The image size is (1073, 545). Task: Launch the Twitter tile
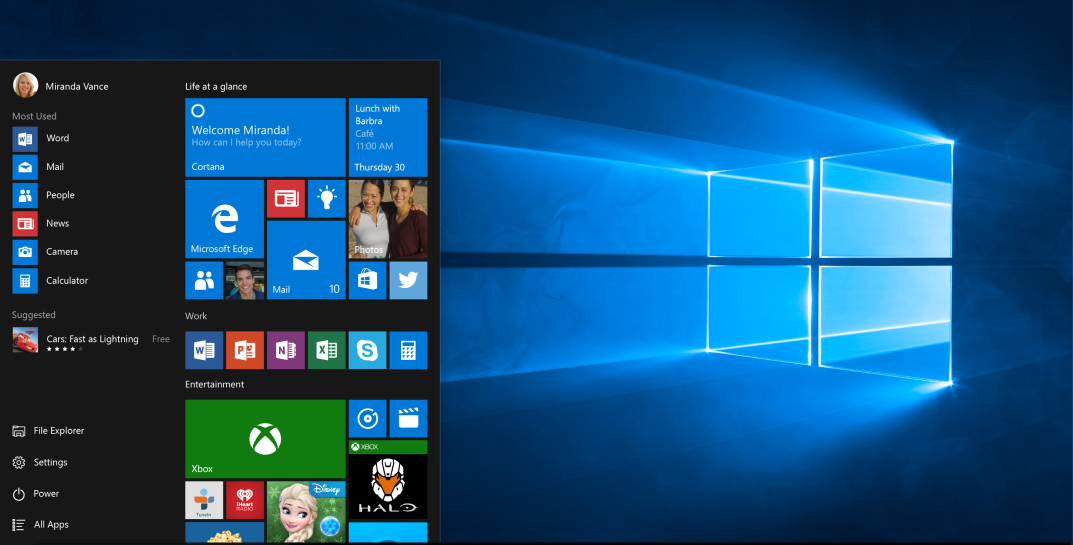pos(409,281)
